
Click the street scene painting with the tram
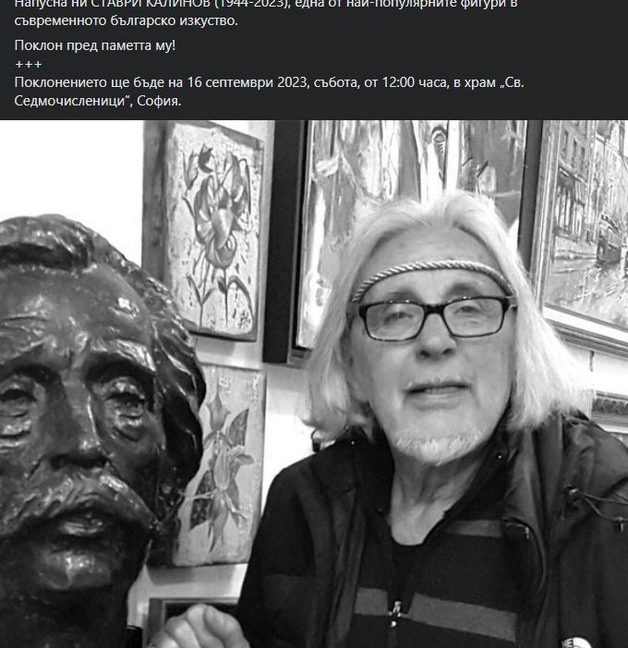pos(585,229)
